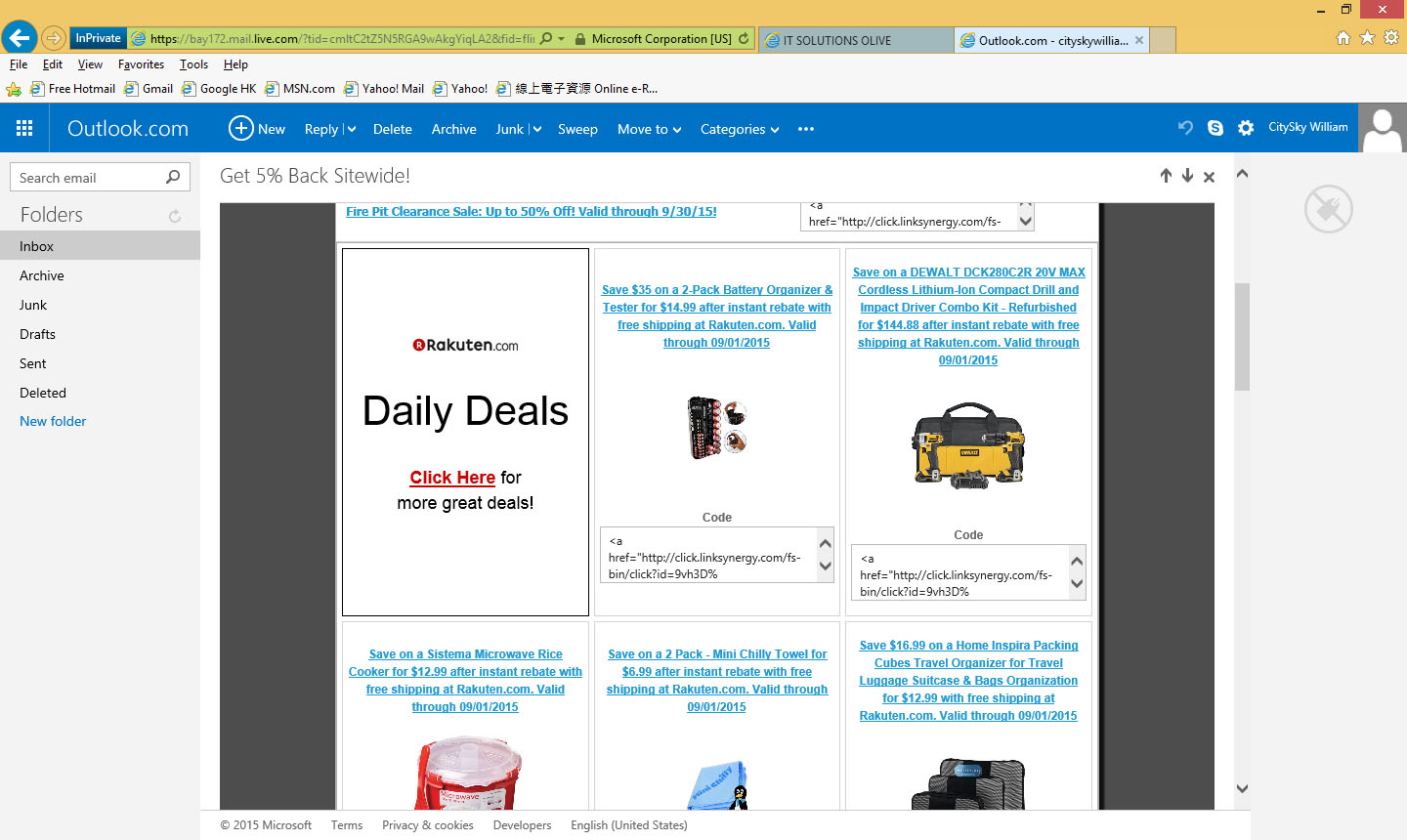The height and width of the screenshot is (840, 1407).
Task: Expand the Reply options dropdown arrow
Action: pos(351,129)
